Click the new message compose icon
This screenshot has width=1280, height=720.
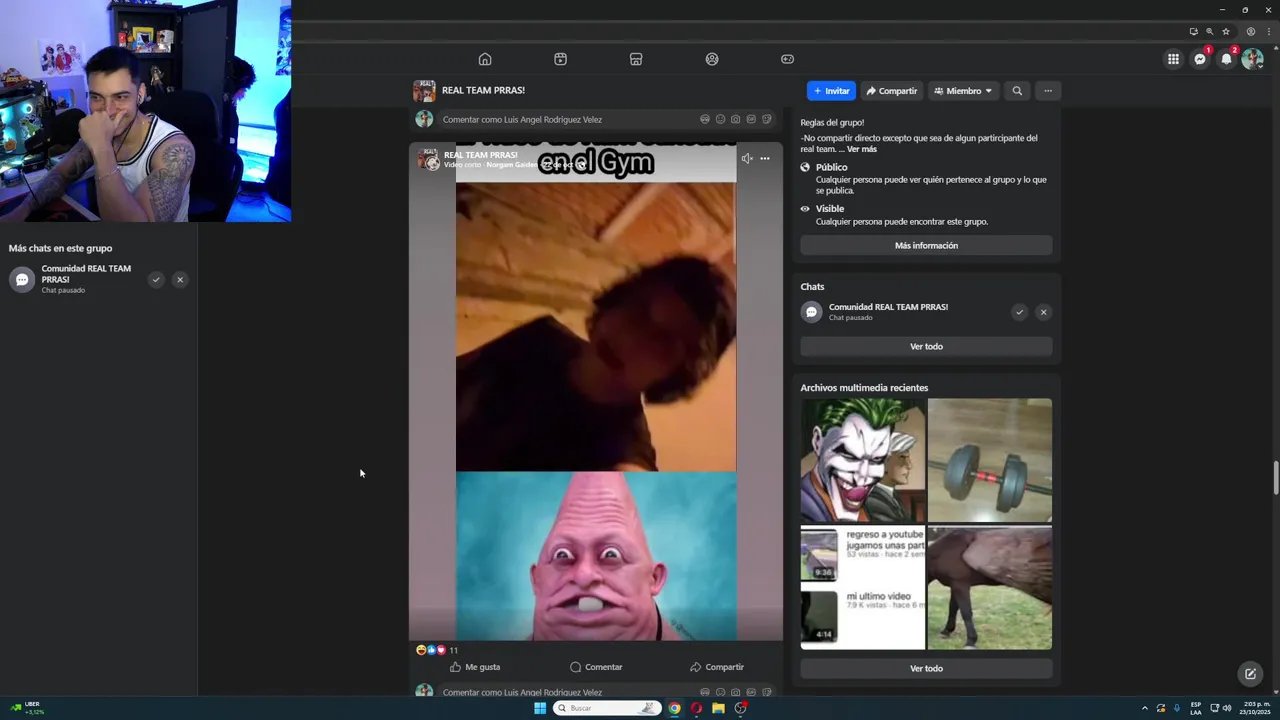[1250, 674]
